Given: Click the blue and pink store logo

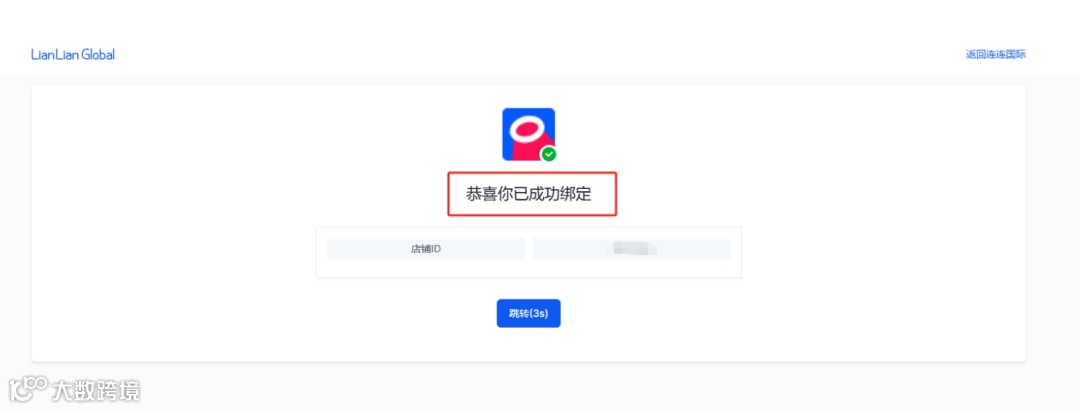Looking at the screenshot, I should click(x=528, y=134).
